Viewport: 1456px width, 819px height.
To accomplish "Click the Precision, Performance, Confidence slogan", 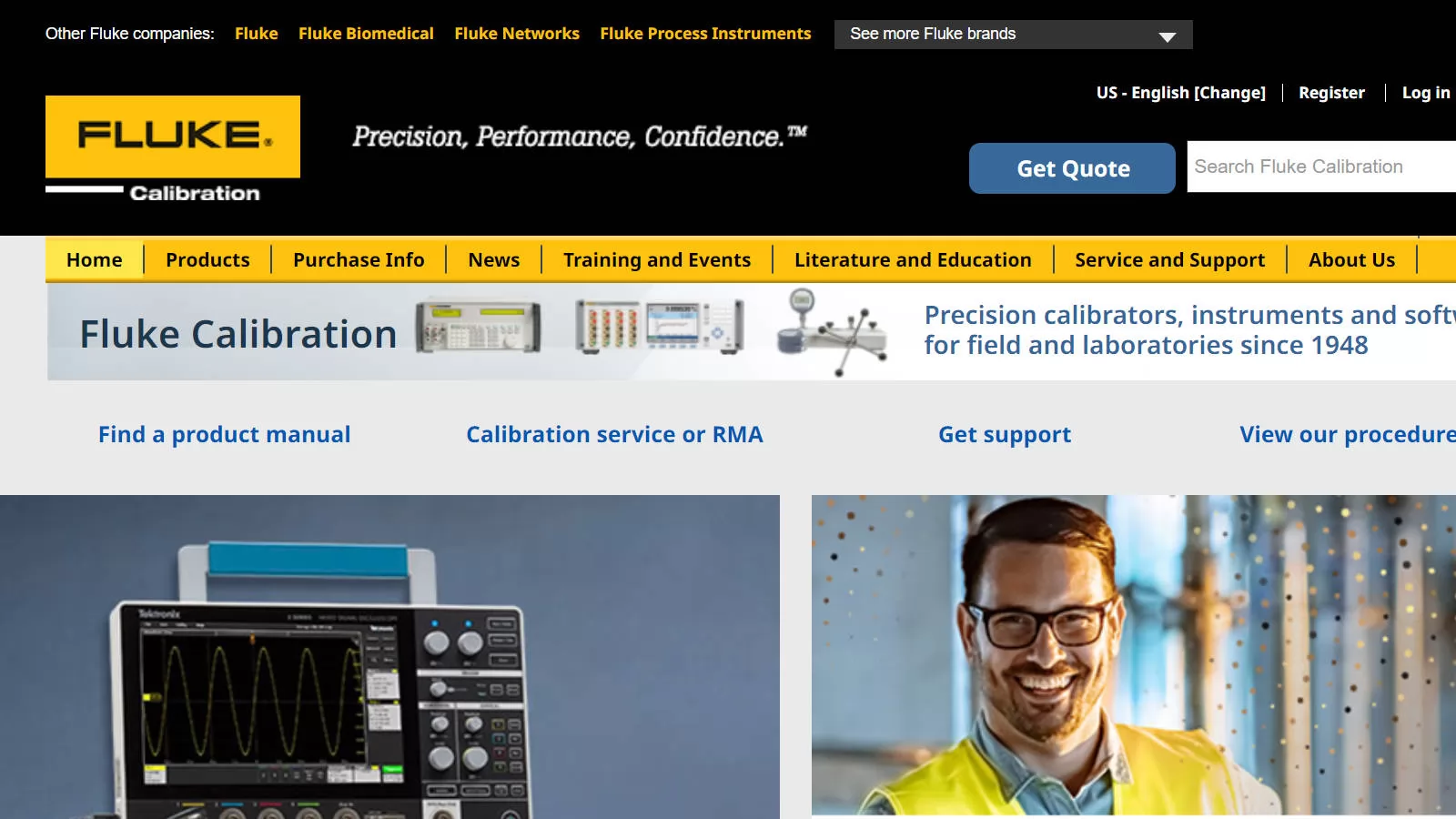I will point(580,136).
